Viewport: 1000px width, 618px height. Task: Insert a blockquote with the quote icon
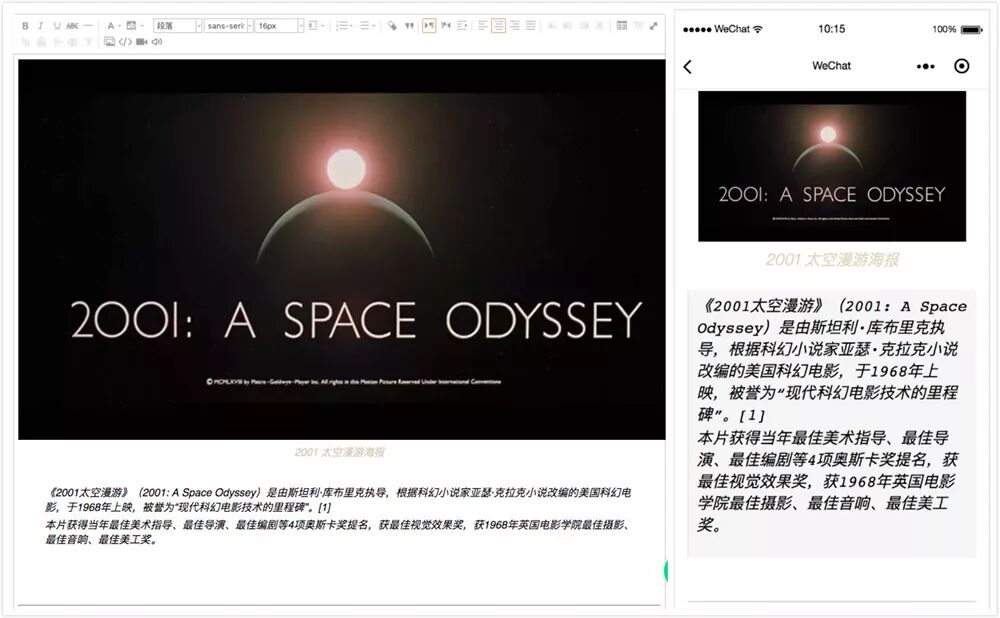tap(409, 26)
